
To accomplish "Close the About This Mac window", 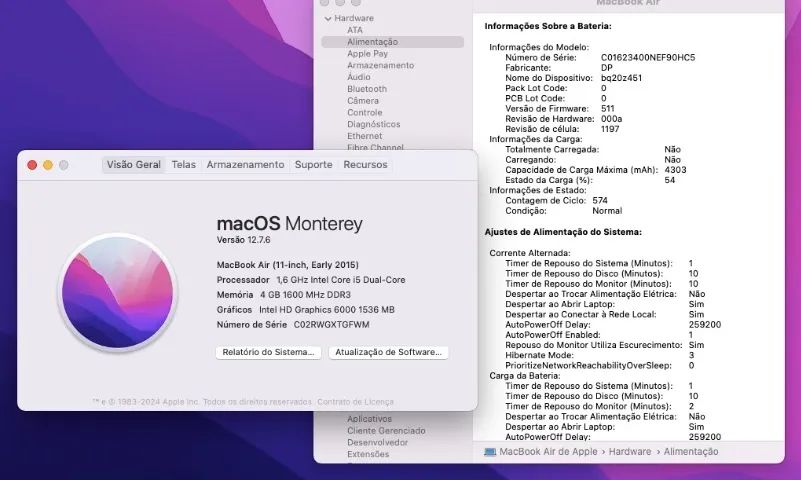I will (32, 165).
